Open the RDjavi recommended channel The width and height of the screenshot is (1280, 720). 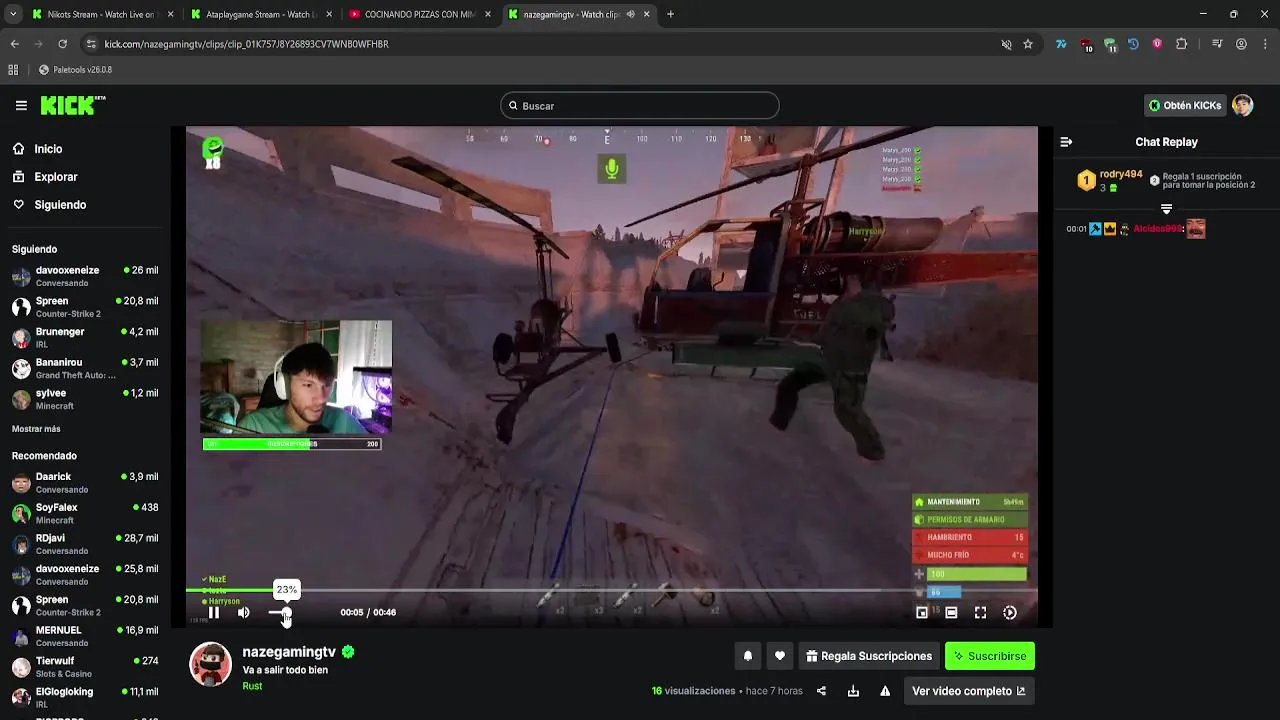coord(85,544)
